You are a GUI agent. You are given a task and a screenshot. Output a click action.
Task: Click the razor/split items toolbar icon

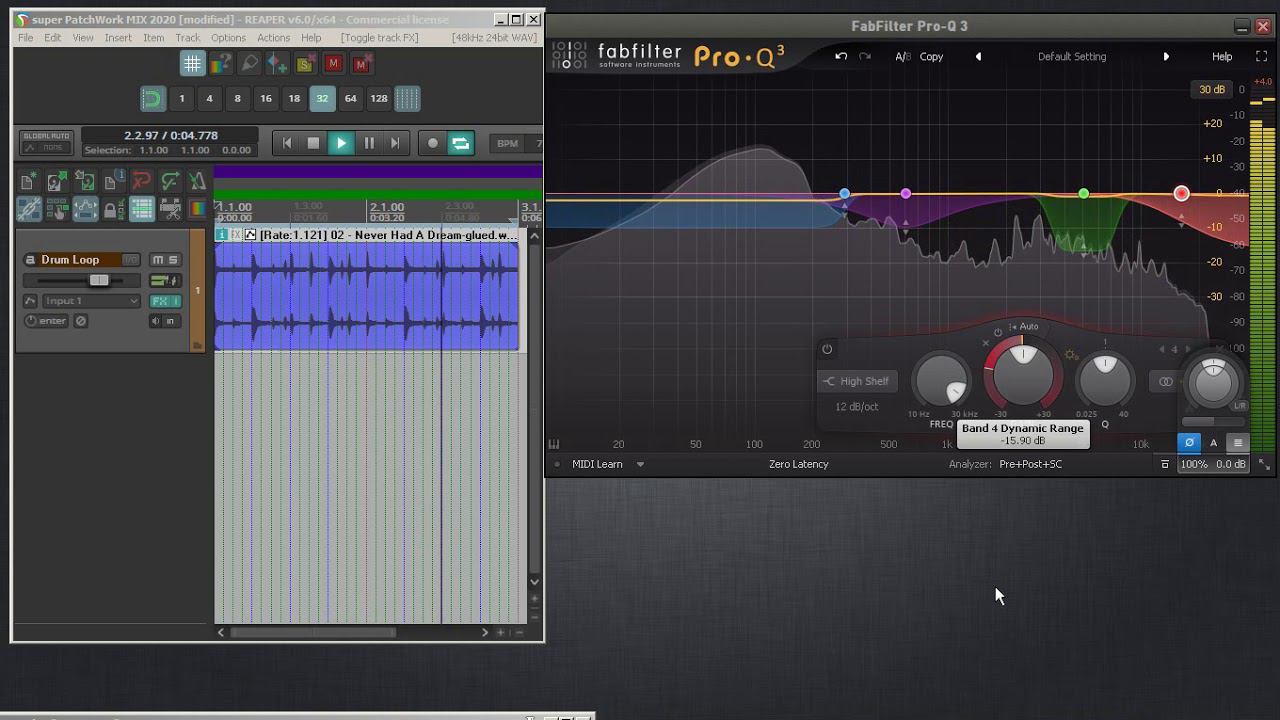click(x=170, y=209)
